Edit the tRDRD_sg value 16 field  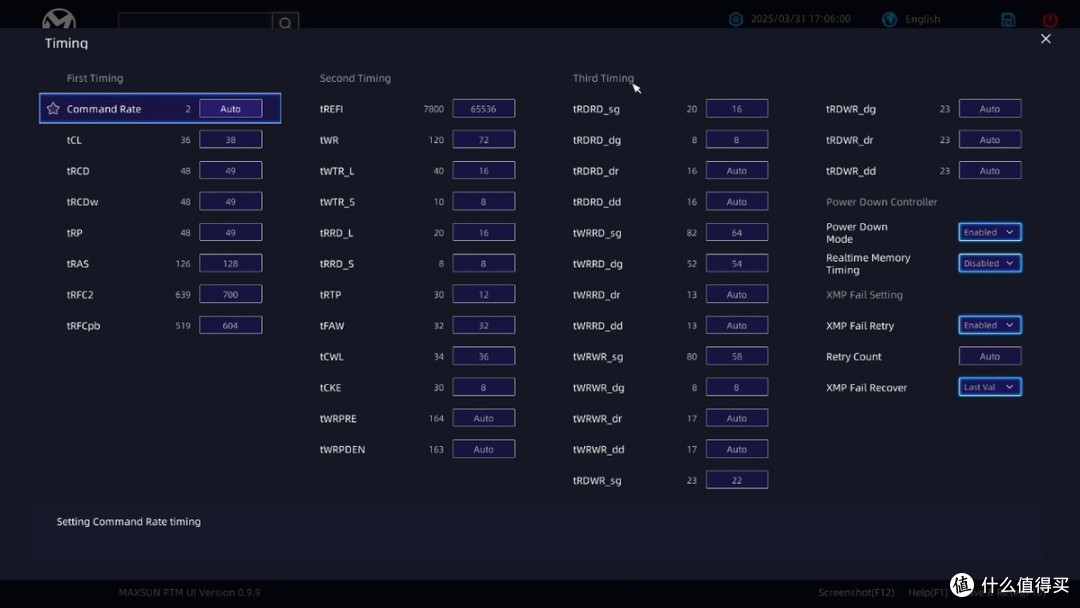tap(737, 109)
